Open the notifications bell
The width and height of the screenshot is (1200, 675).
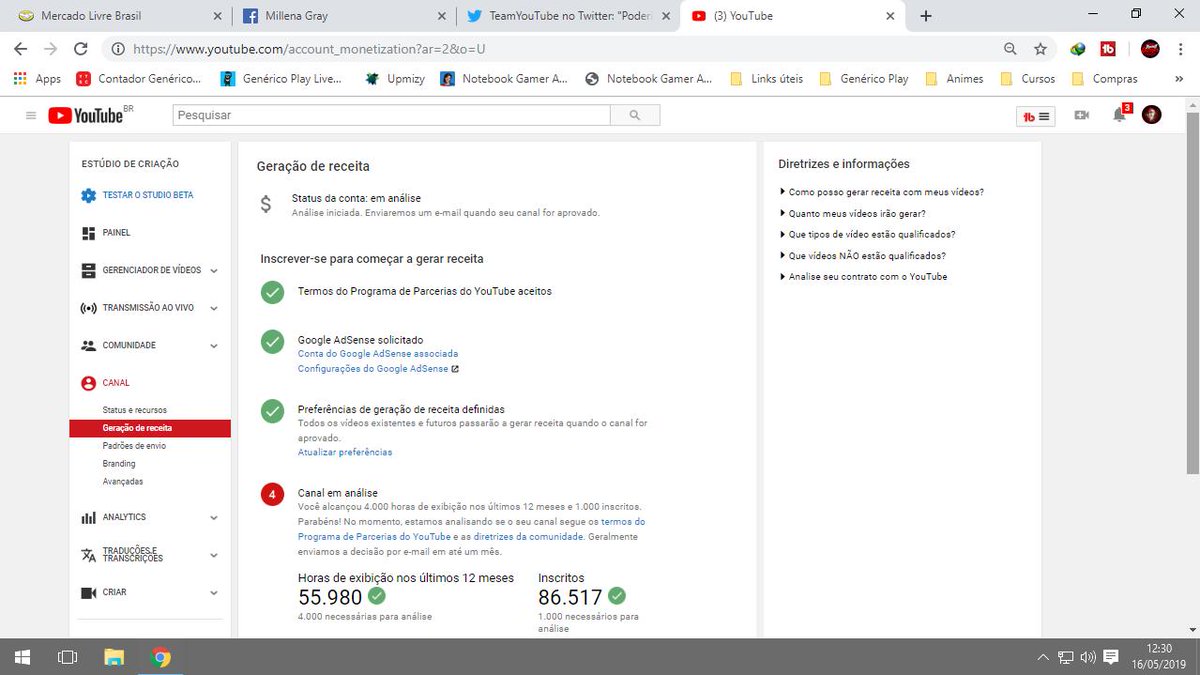1120,115
